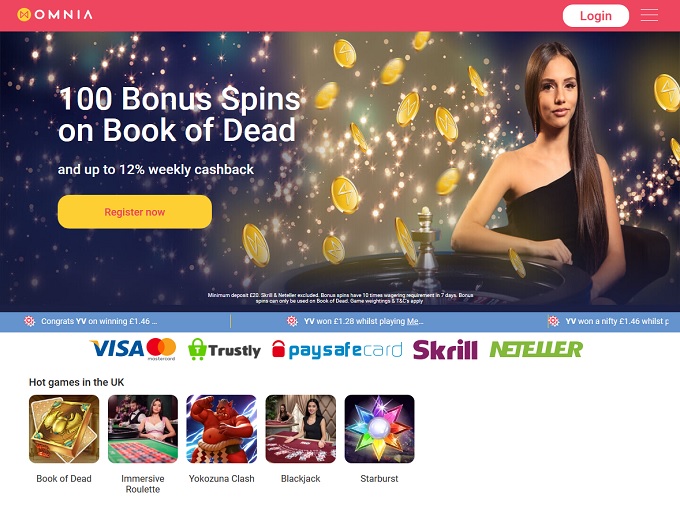Click the Login button
The width and height of the screenshot is (680, 511).
pyautogui.click(x=595, y=16)
